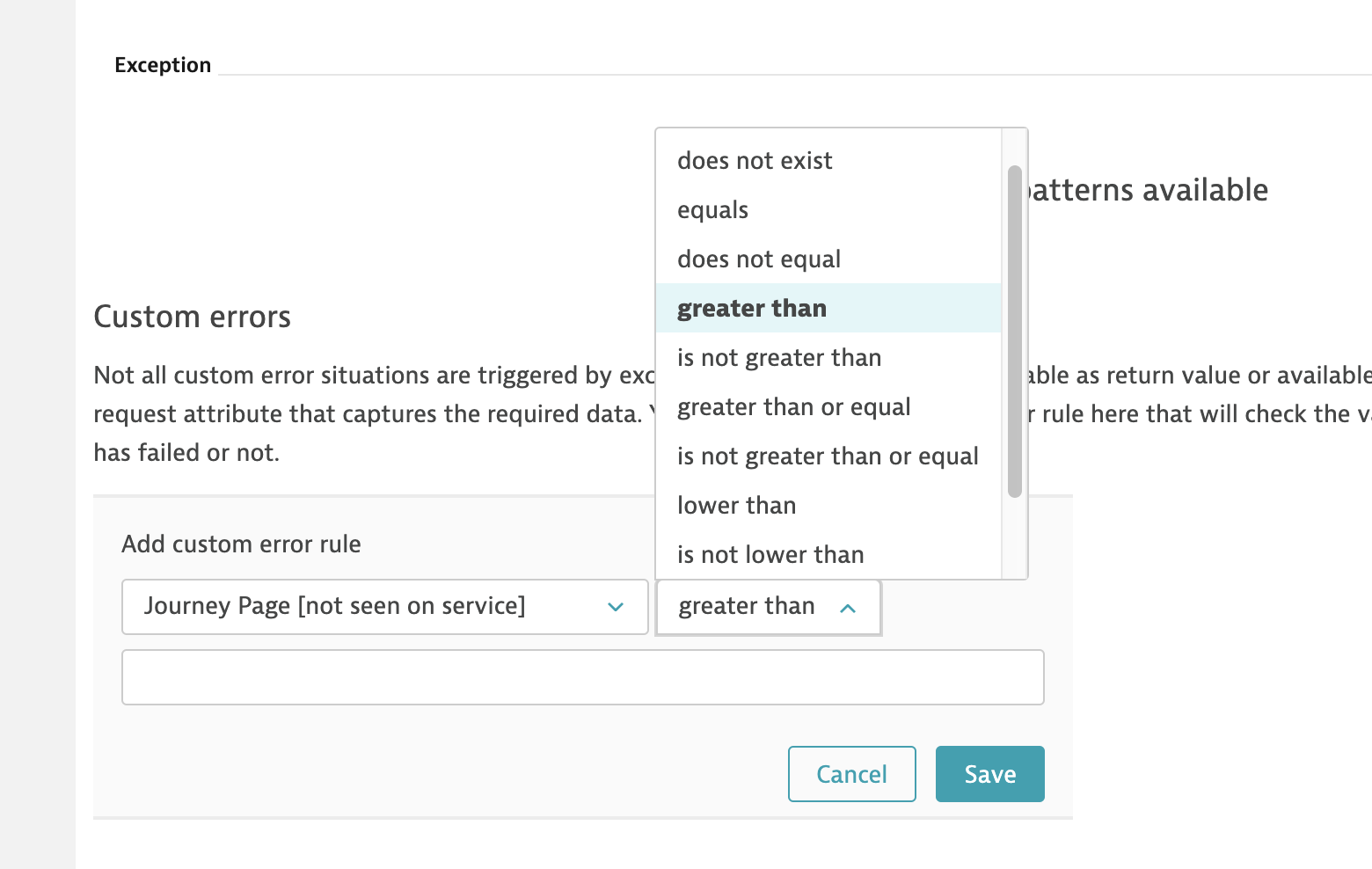The height and width of the screenshot is (869, 1372).
Task: Click the Exception section heading
Action: [163, 65]
